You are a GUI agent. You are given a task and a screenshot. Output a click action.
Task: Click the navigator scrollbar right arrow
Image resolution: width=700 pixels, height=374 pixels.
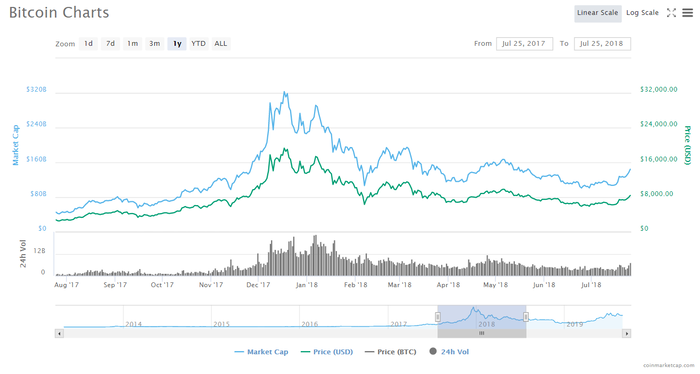(626, 333)
